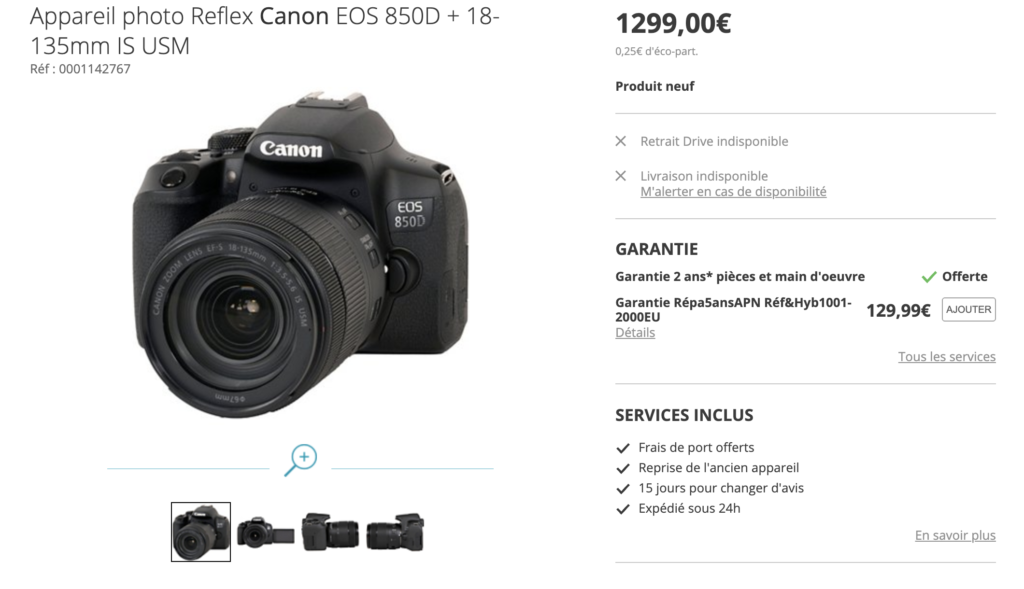This screenshot has height=589, width=1024.
Task: Click the 1299,00€ price
Action: click(673, 24)
